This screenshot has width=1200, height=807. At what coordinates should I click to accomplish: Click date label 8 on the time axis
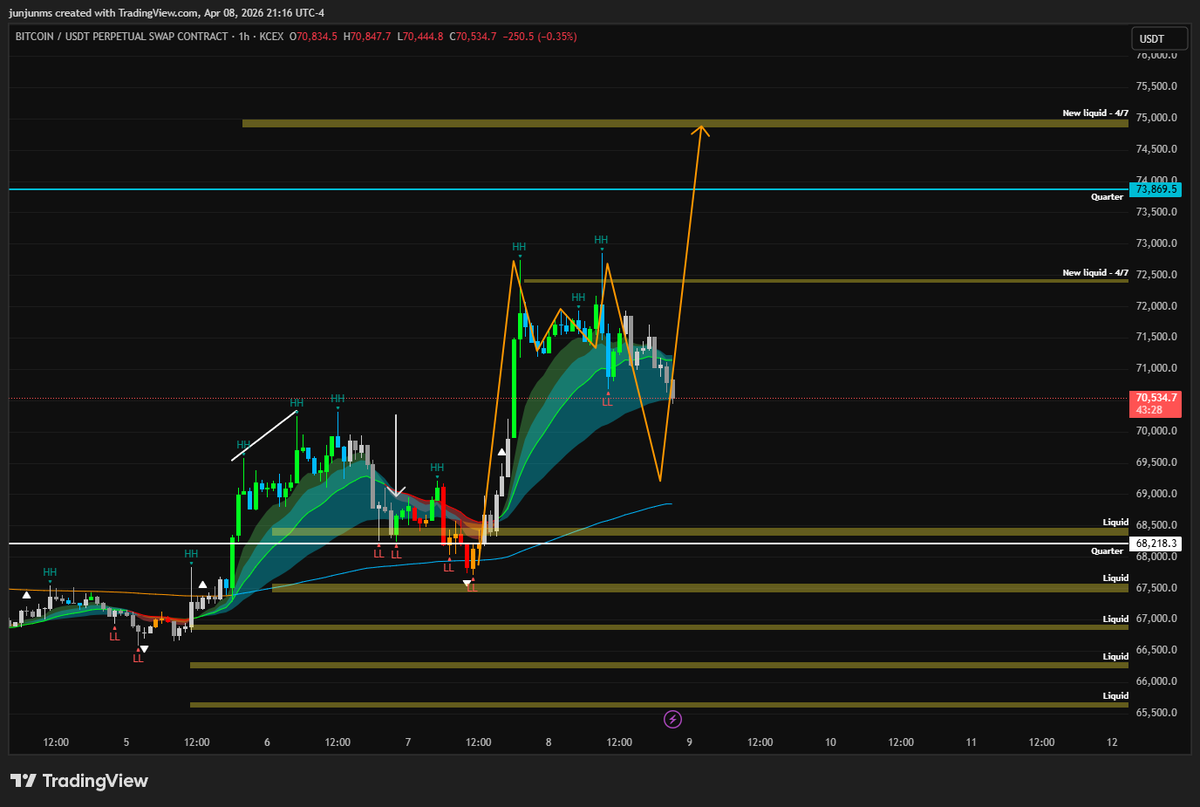(x=549, y=742)
